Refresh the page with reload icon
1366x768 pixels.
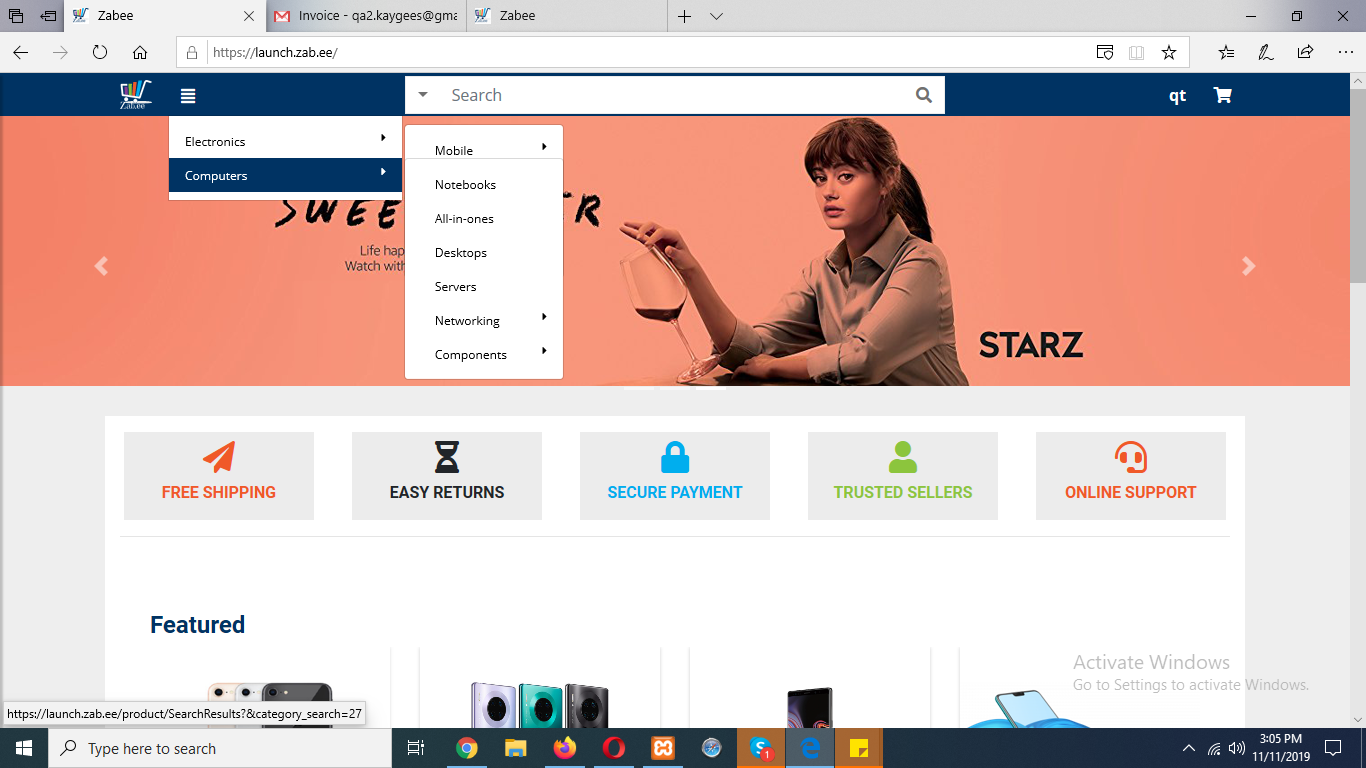[100, 52]
